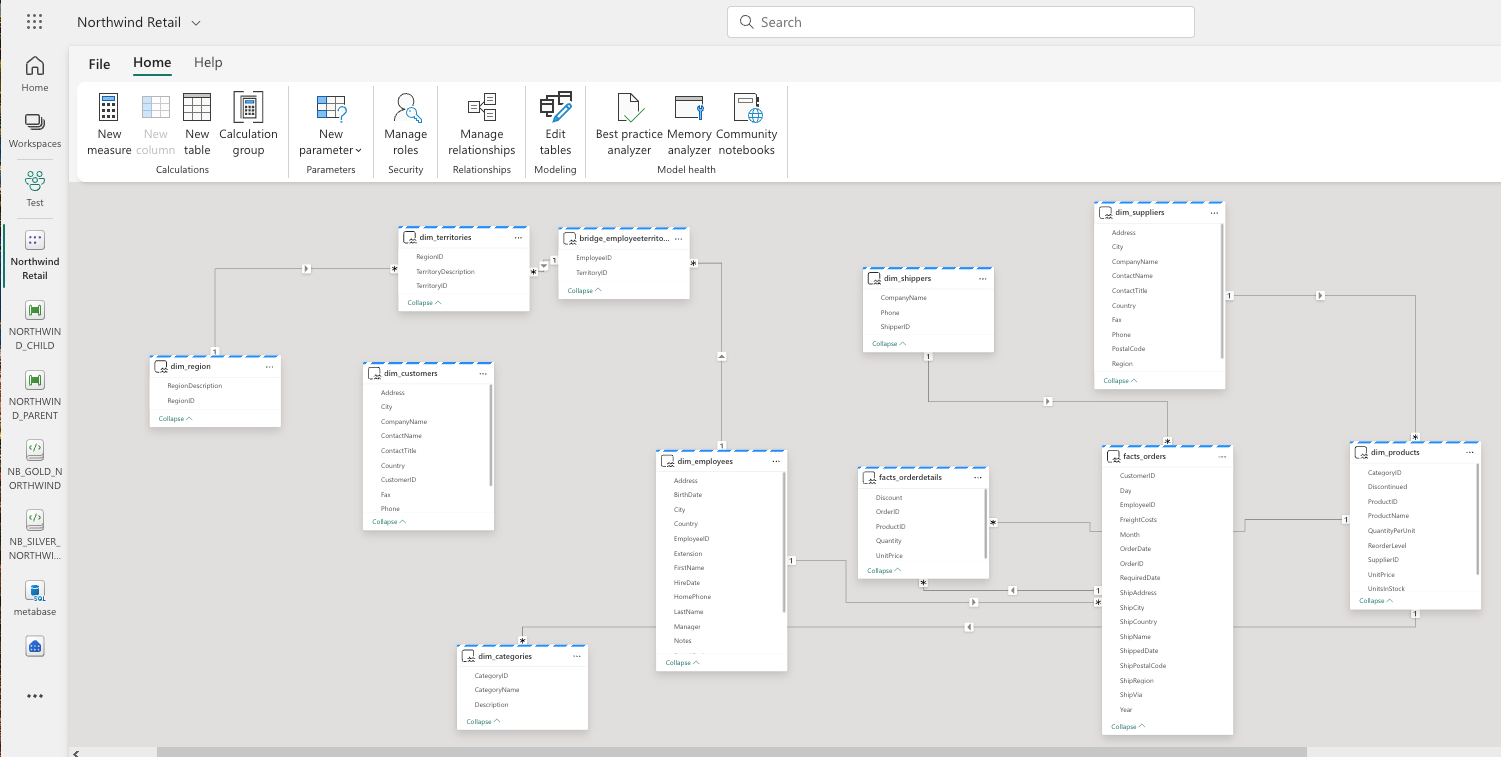Open the metabase SQL item in the sidebar

pyautogui.click(x=35, y=599)
